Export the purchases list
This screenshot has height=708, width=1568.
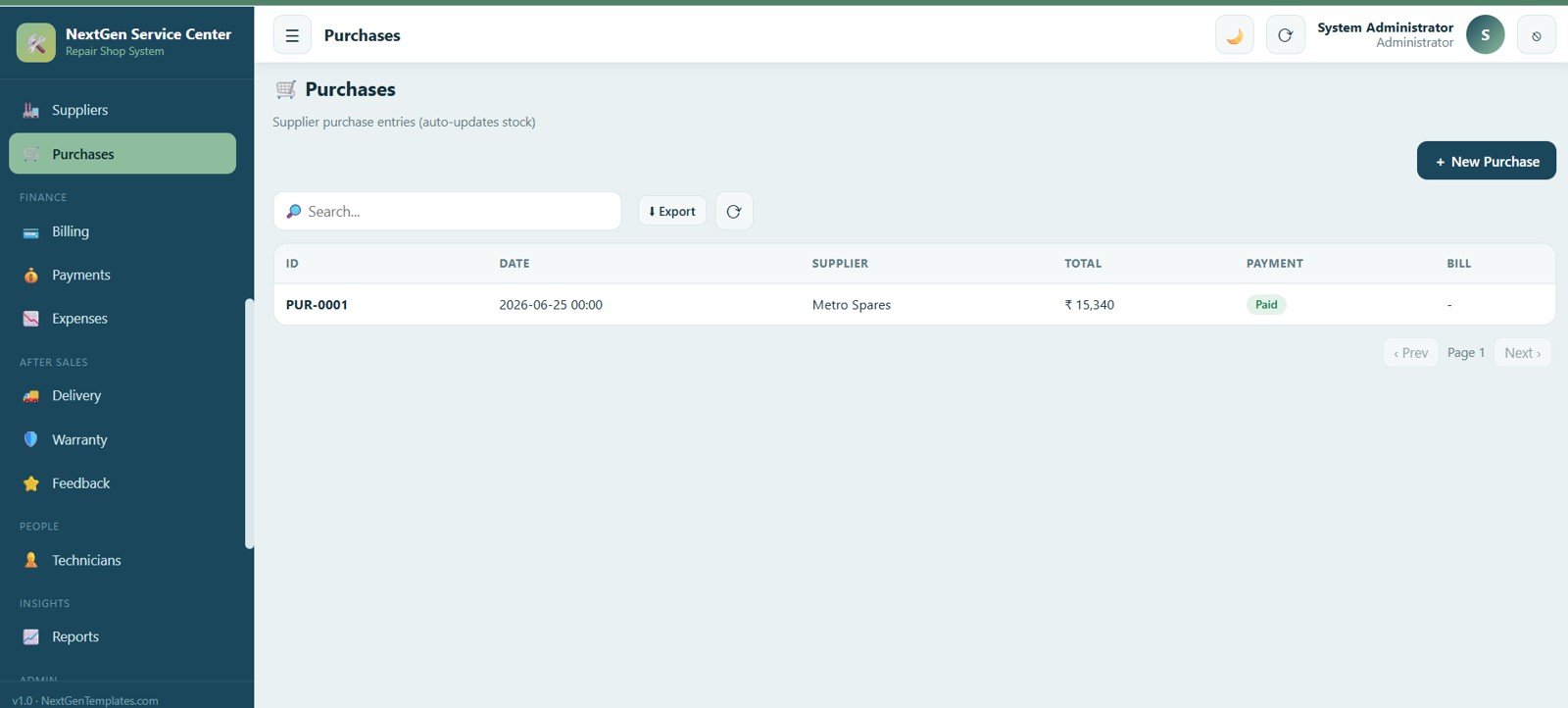pos(672,211)
